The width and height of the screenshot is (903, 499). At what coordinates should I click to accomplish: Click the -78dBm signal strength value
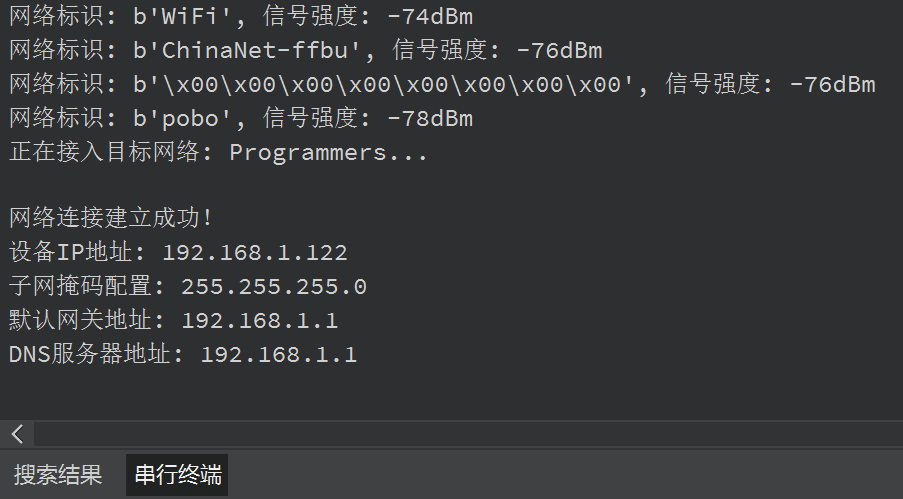pos(430,118)
